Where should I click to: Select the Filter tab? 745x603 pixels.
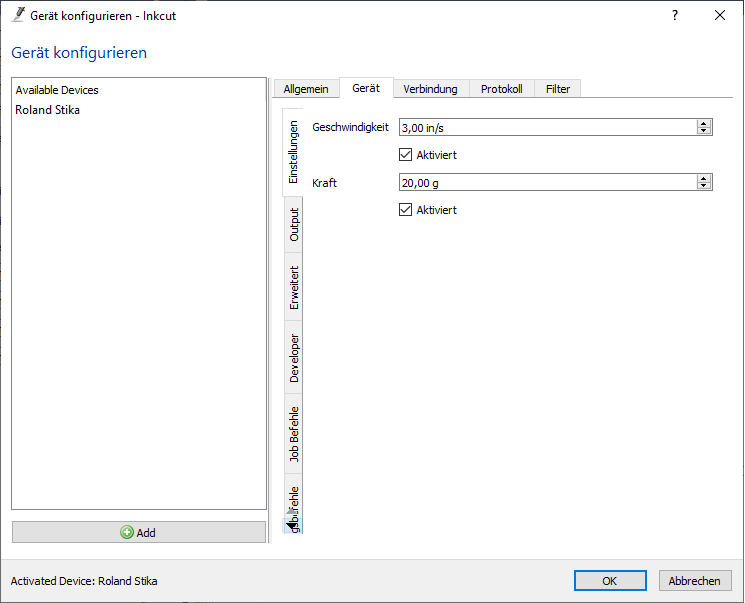(x=558, y=89)
